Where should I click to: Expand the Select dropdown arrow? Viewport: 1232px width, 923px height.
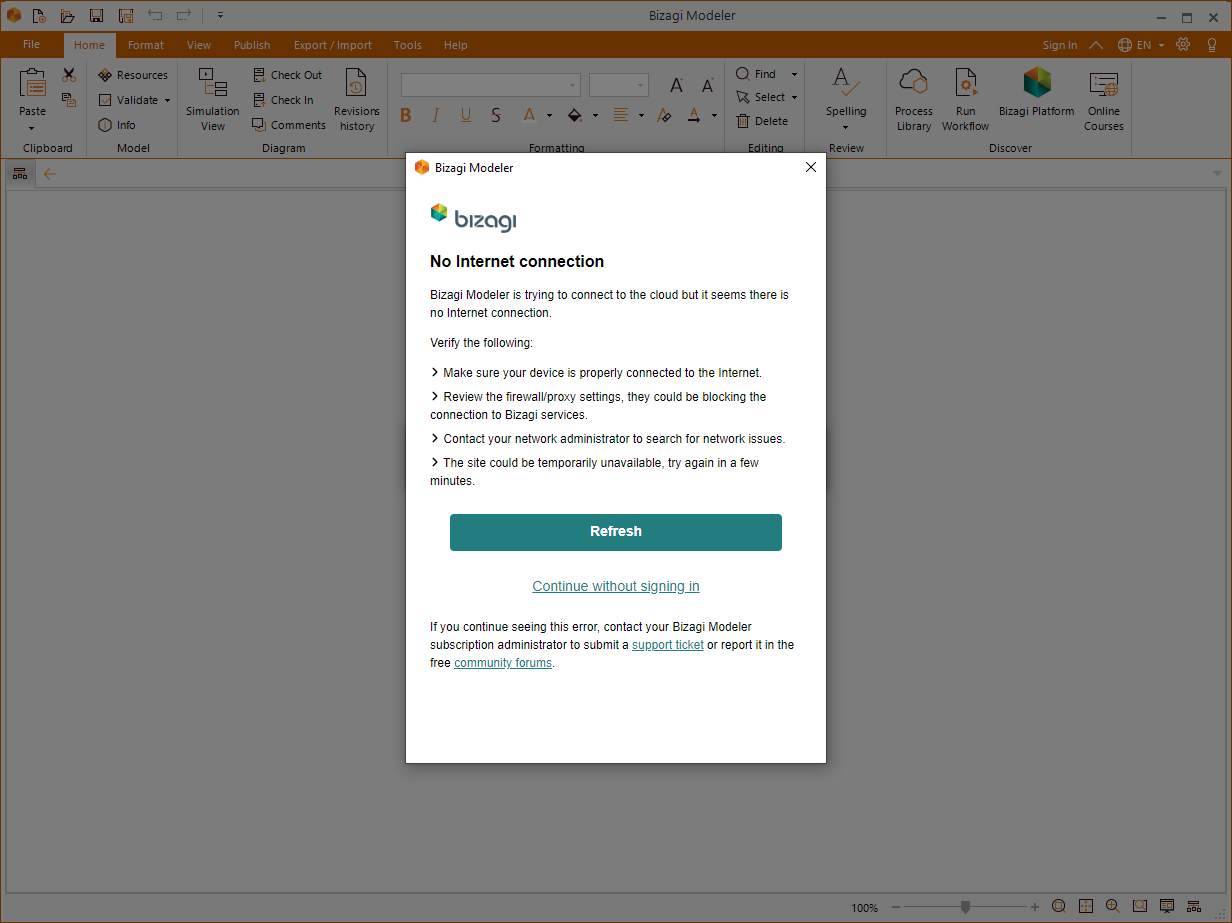795,97
